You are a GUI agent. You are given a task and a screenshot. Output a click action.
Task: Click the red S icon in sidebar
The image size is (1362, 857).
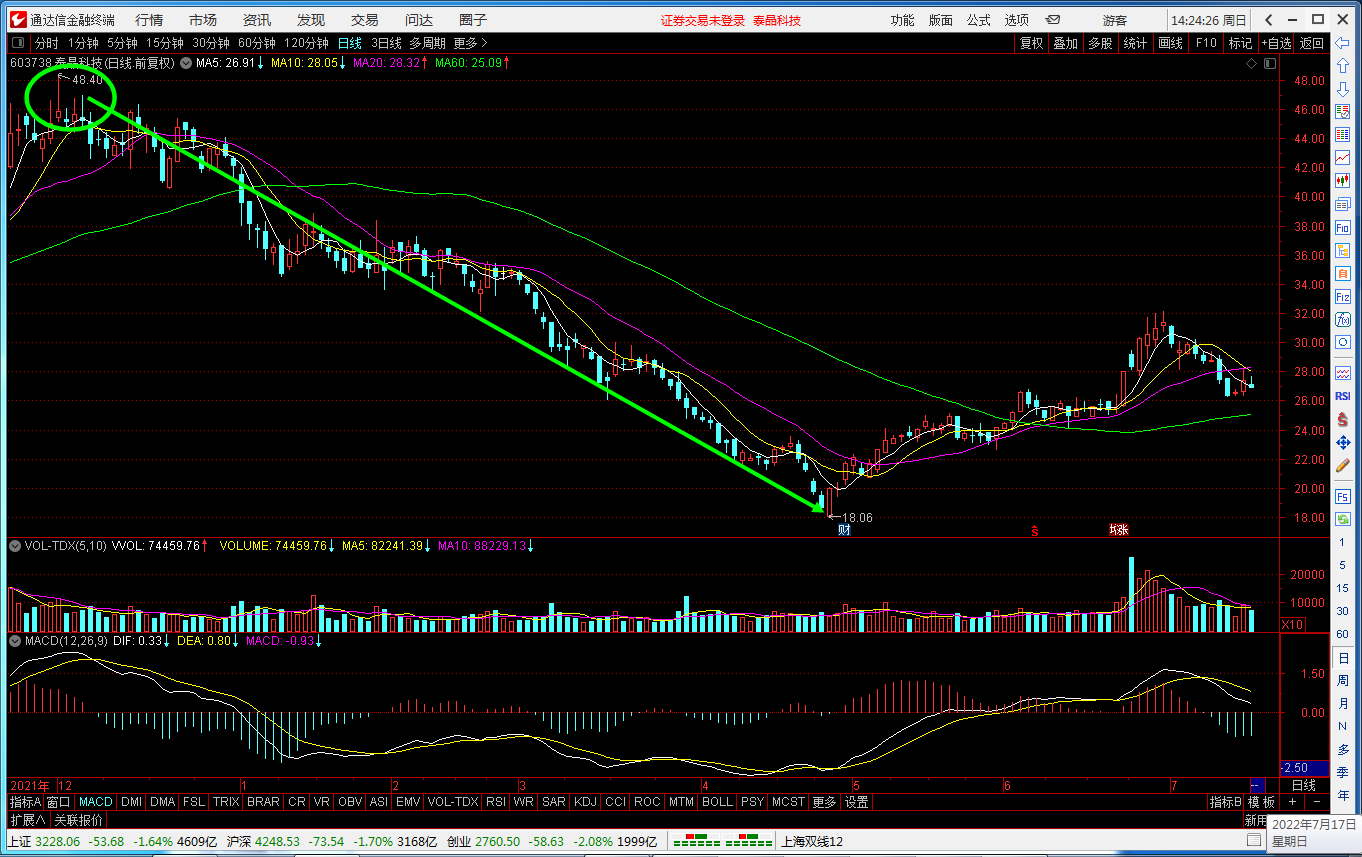1343,419
